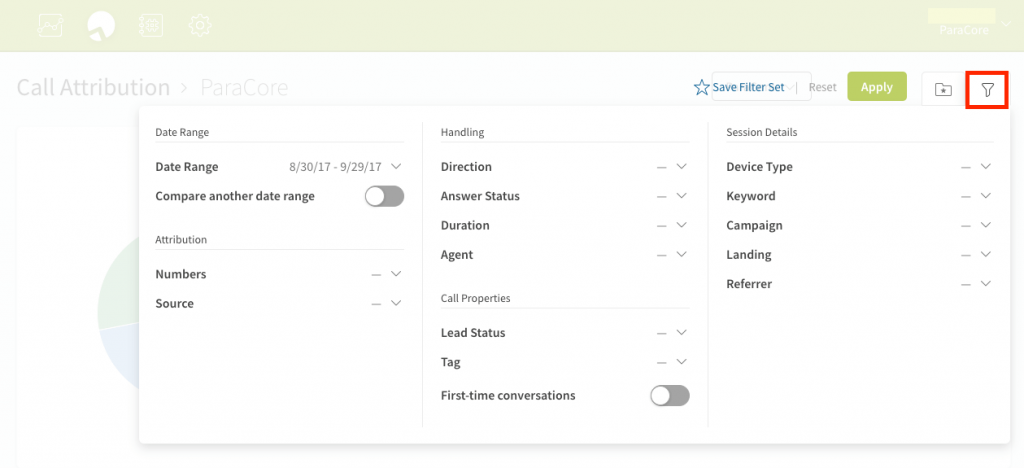Expand the Device Type filter dropdown
Screen dimensions: 1024x468
986,166
